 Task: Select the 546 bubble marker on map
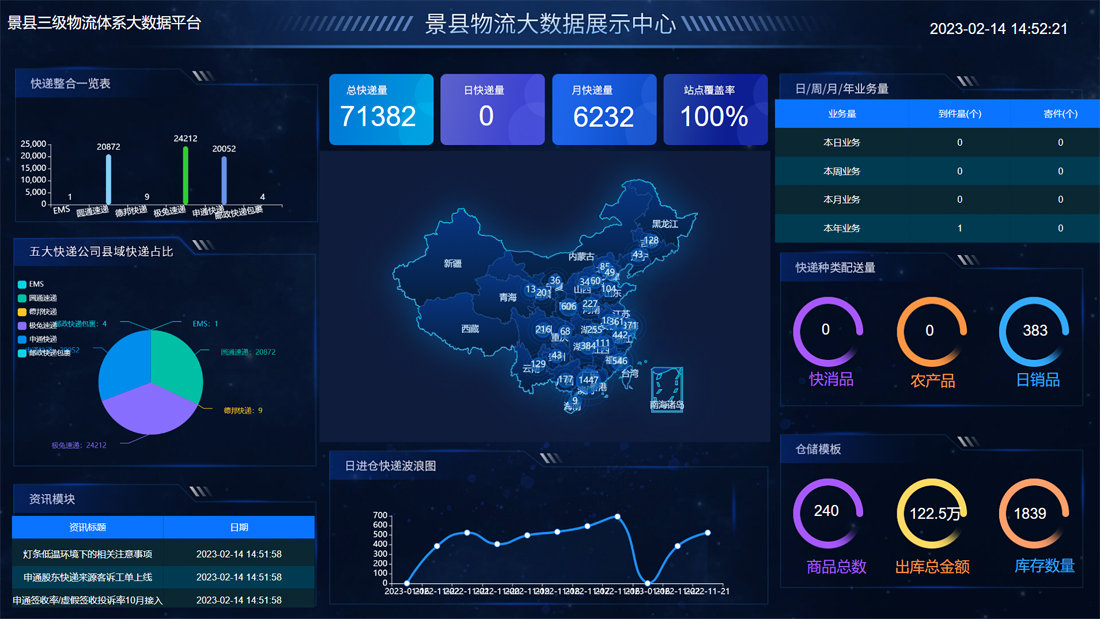point(619,361)
